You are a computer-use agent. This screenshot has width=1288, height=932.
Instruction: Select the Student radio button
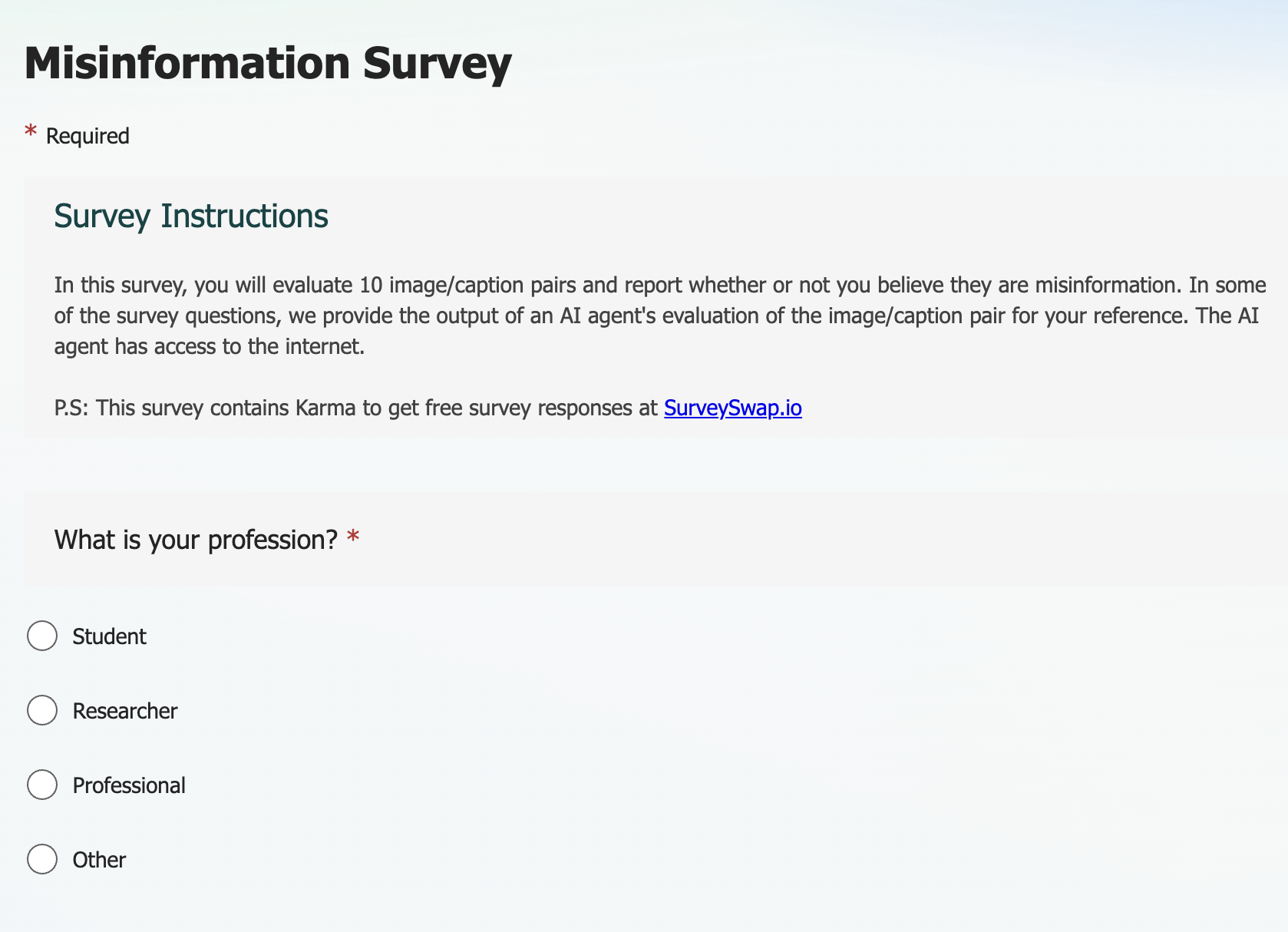pos(42,636)
